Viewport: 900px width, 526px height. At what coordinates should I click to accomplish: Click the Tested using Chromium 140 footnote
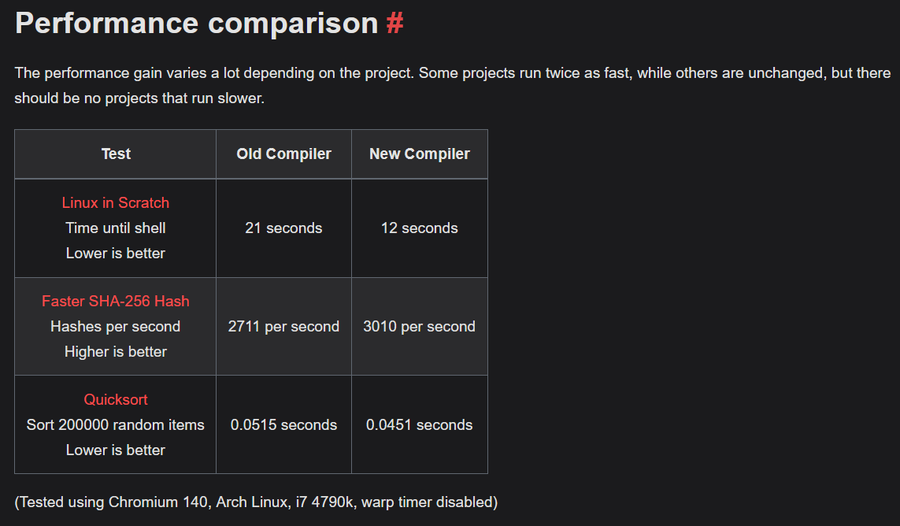coord(256,501)
